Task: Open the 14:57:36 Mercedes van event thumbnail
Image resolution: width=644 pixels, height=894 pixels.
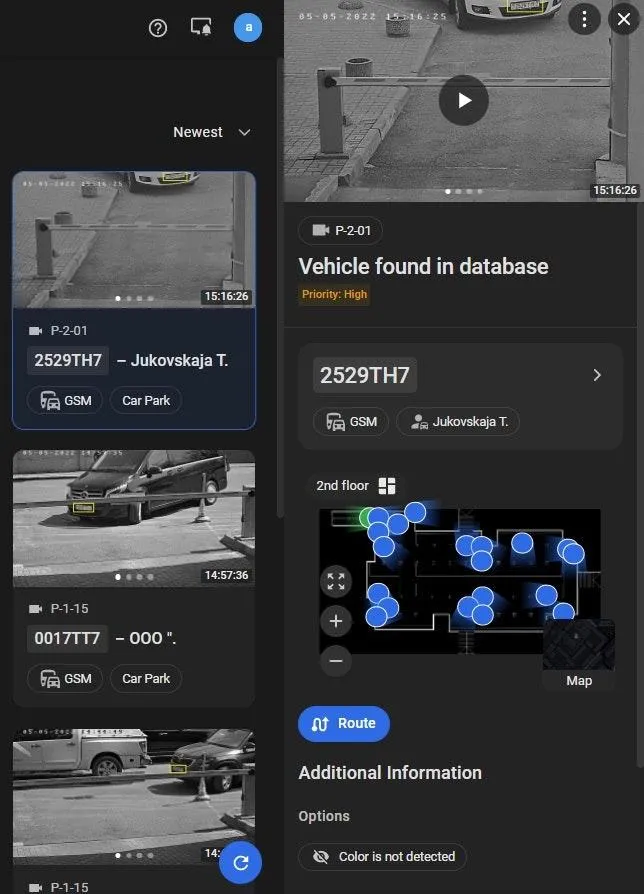Action: pyautogui.click(x=134, y=518)
